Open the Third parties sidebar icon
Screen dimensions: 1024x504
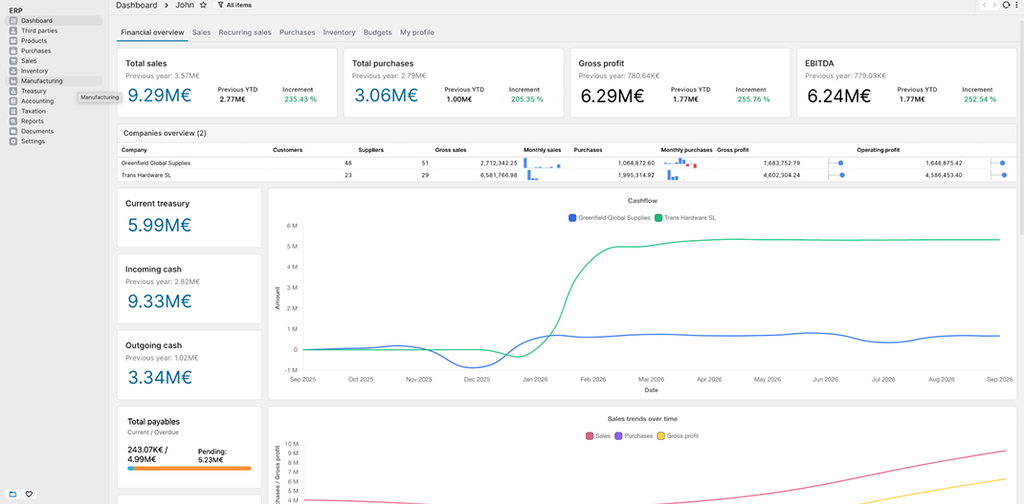[14, 31]
